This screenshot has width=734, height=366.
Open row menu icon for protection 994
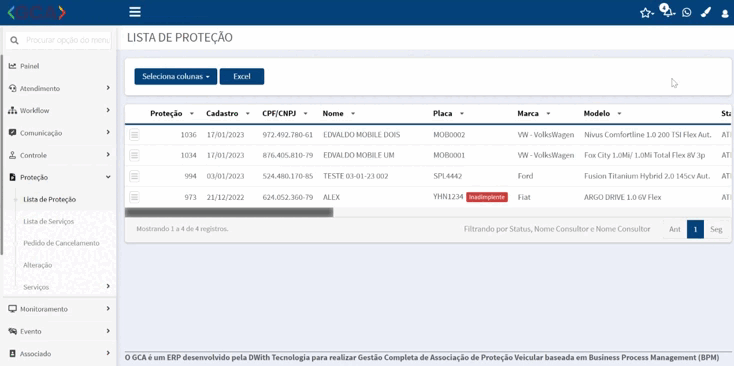pos(134,176)
